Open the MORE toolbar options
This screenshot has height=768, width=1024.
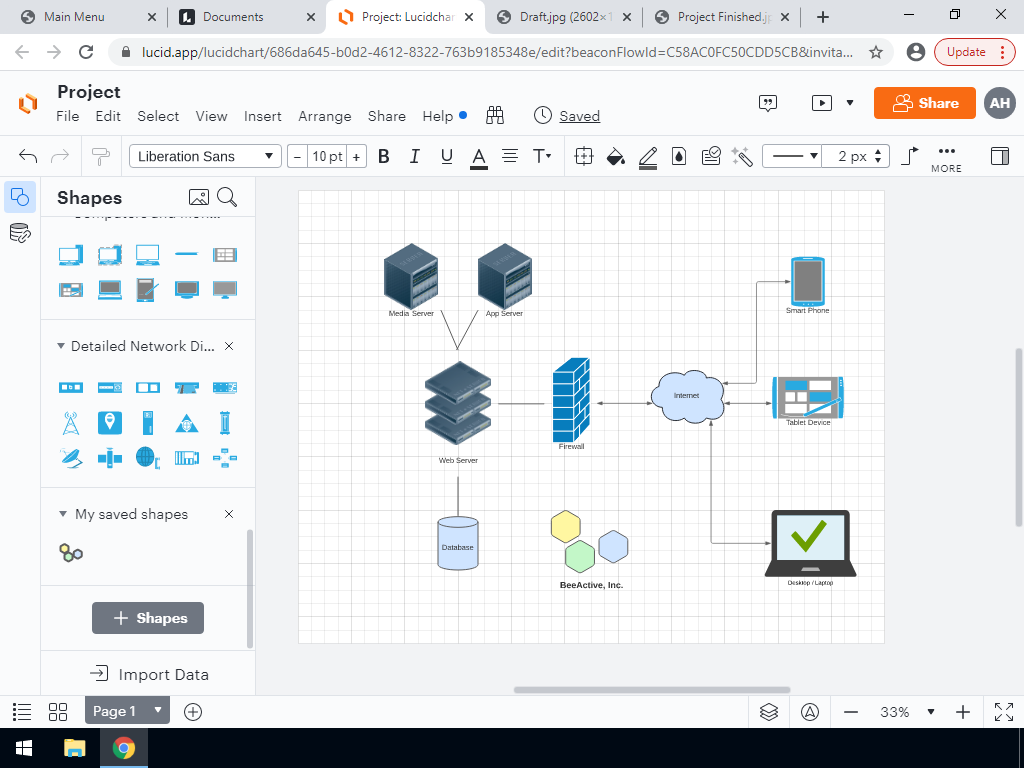[x=946, y=159]
